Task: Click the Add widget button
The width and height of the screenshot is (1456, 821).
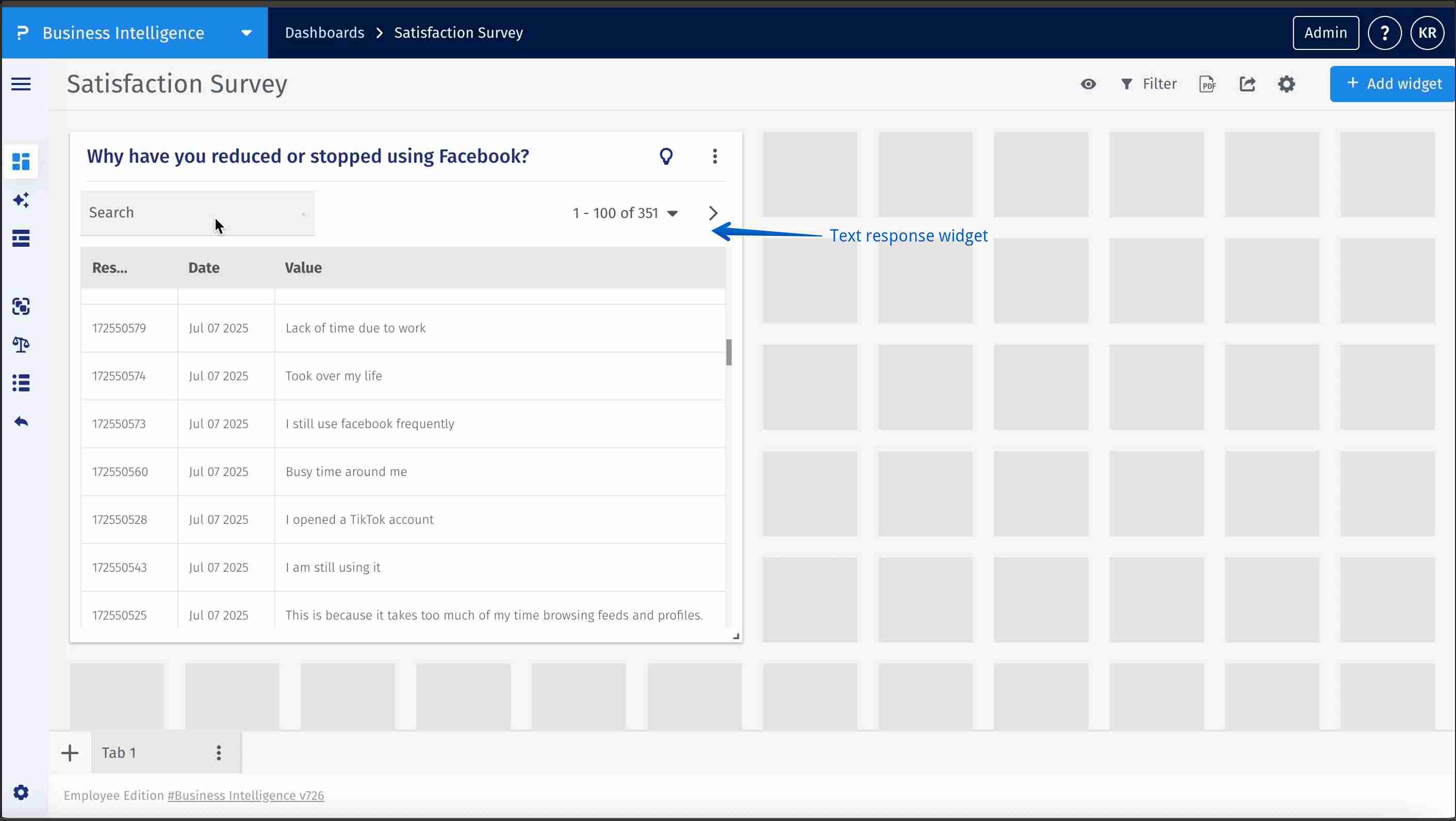Action: (1392, 83)
